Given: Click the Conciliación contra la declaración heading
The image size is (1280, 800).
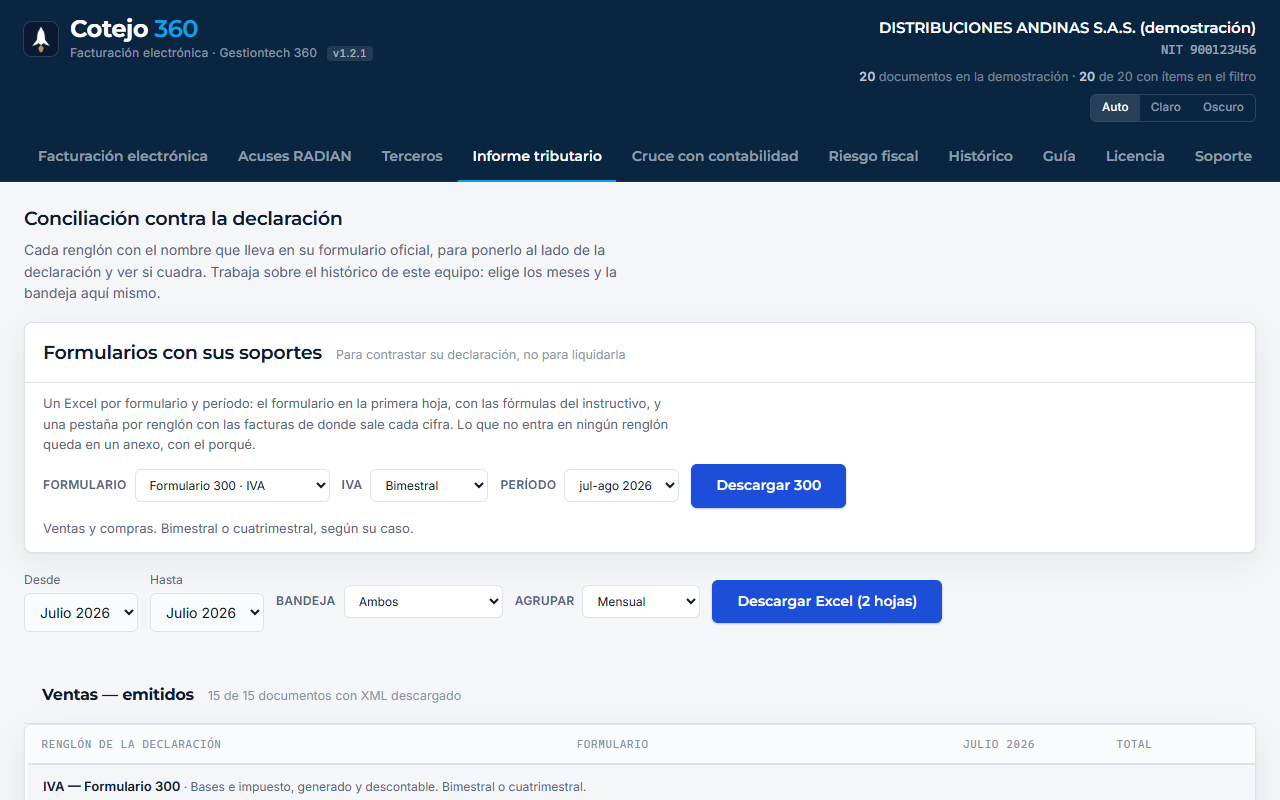Looking at the screenshot, I should click(x=183, y=218).
